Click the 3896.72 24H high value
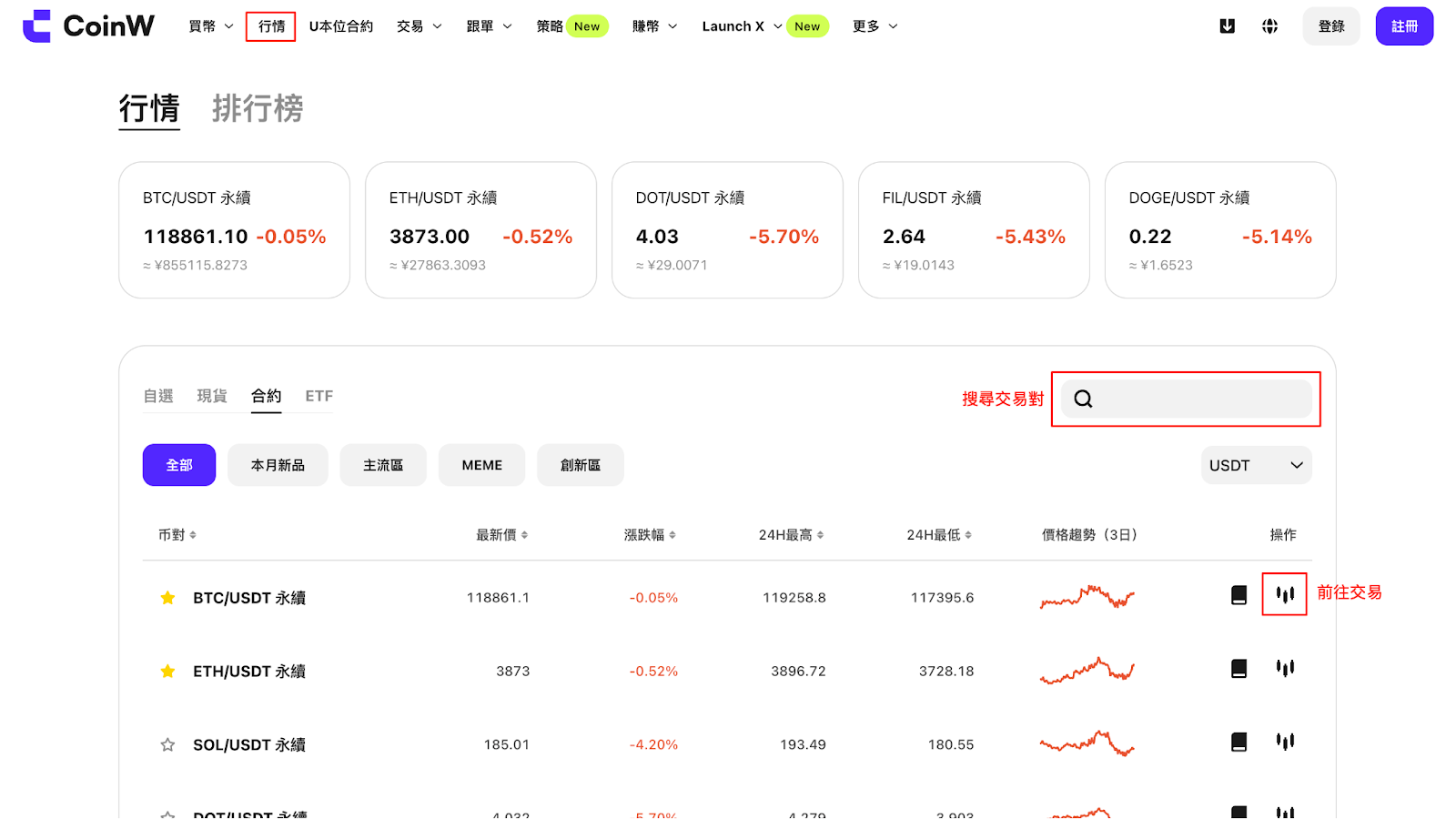This screenshot has width=1456, height=819. [799, 672]
